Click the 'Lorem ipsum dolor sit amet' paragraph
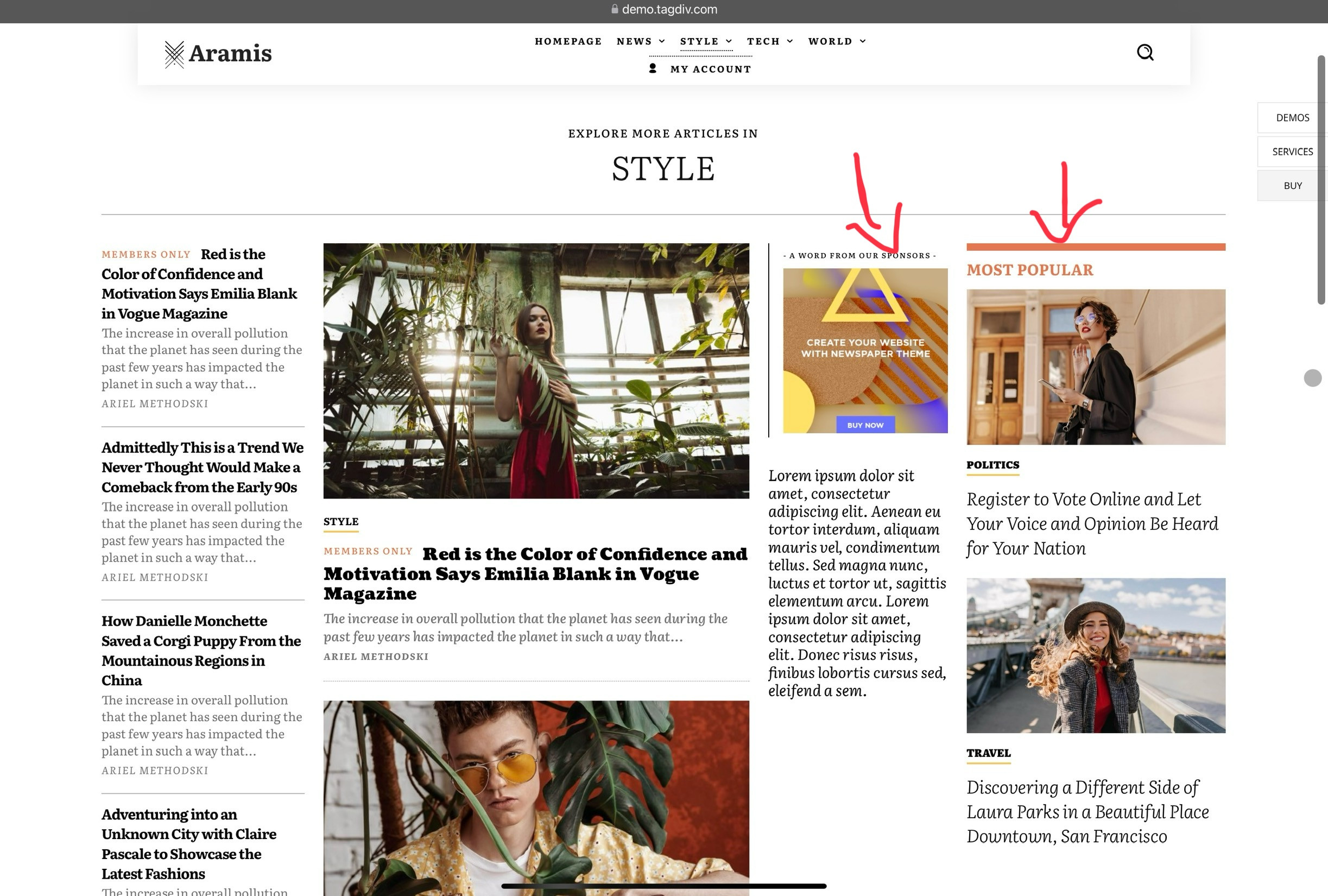1328x896 pixels. 857,583
